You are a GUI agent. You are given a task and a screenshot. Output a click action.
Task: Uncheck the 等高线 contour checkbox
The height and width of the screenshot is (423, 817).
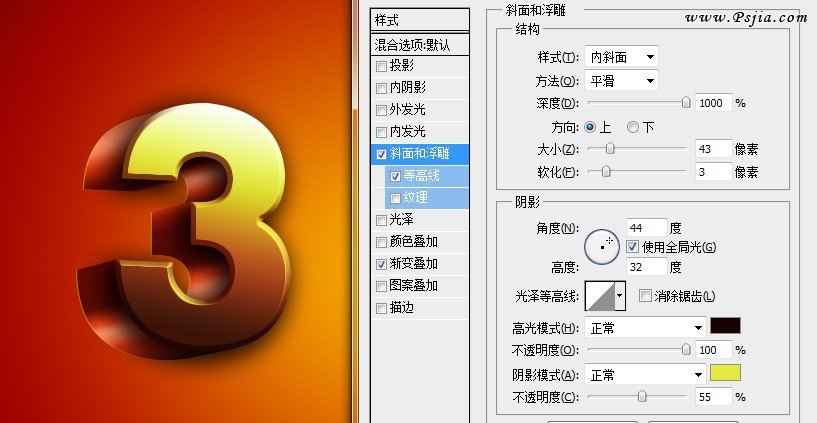point(395,176)
